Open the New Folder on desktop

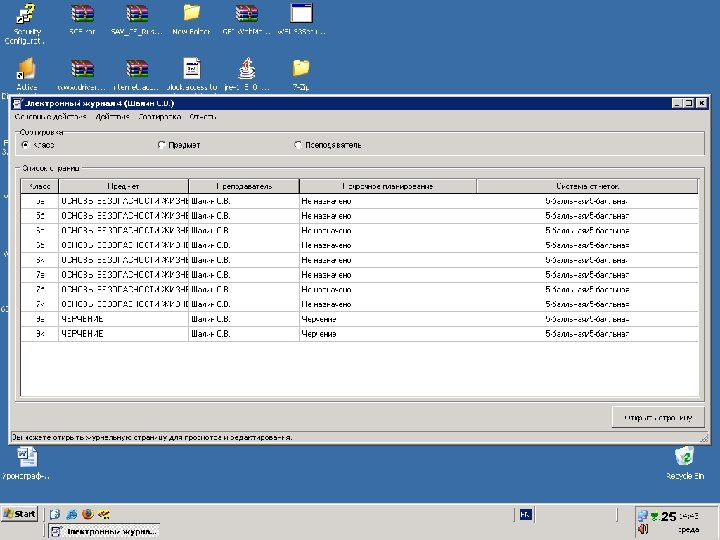191,19
